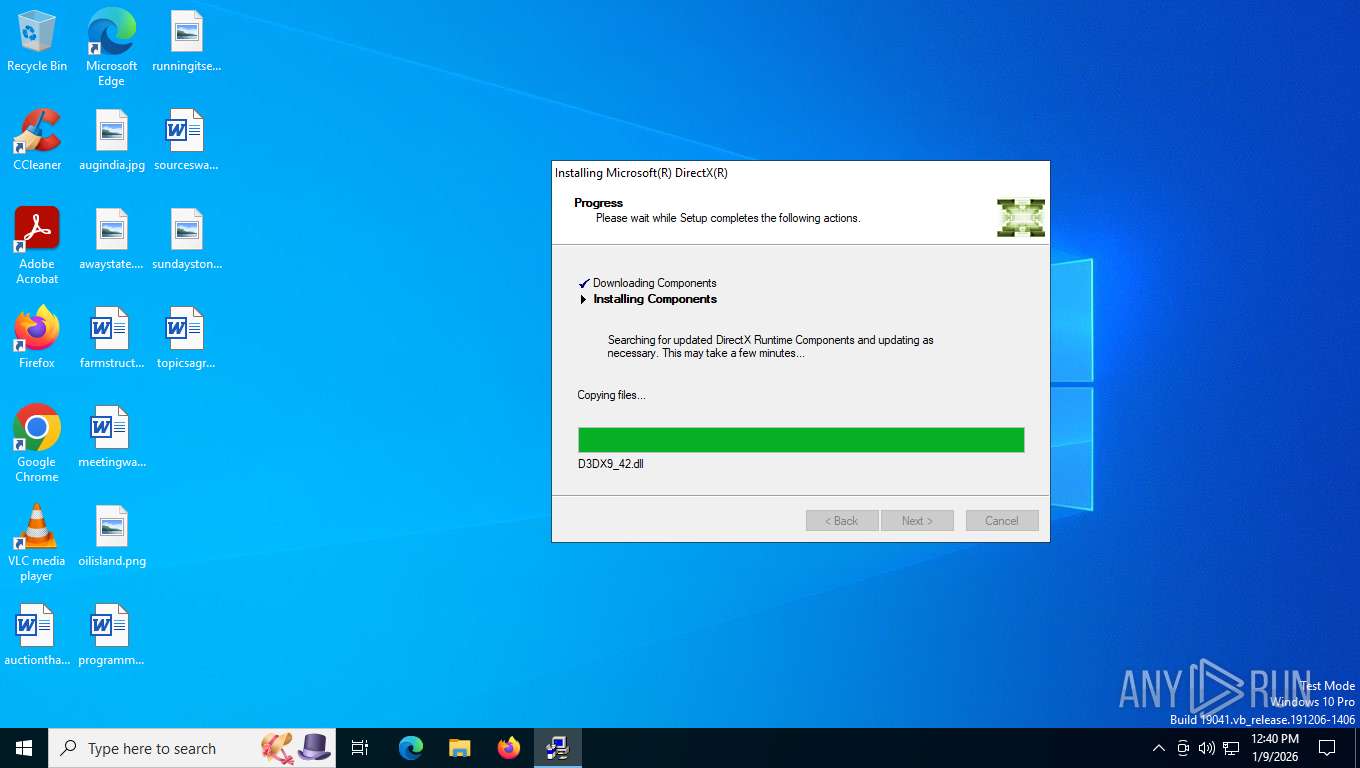Open the Windows Start menu
Viewport: 1360px width, 768px height.
[24, 748]
